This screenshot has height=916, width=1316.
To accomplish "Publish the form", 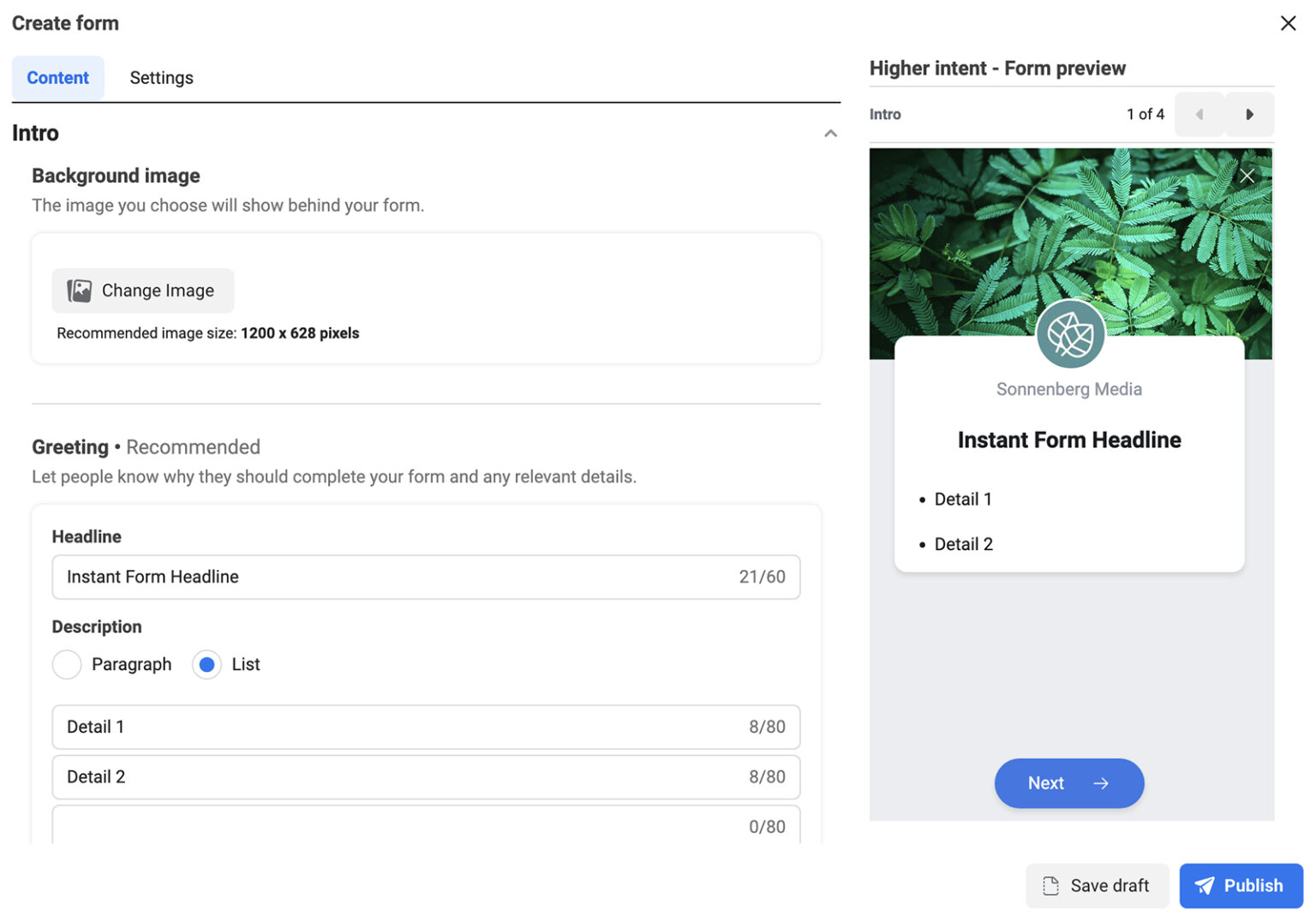I will 1241,886.
